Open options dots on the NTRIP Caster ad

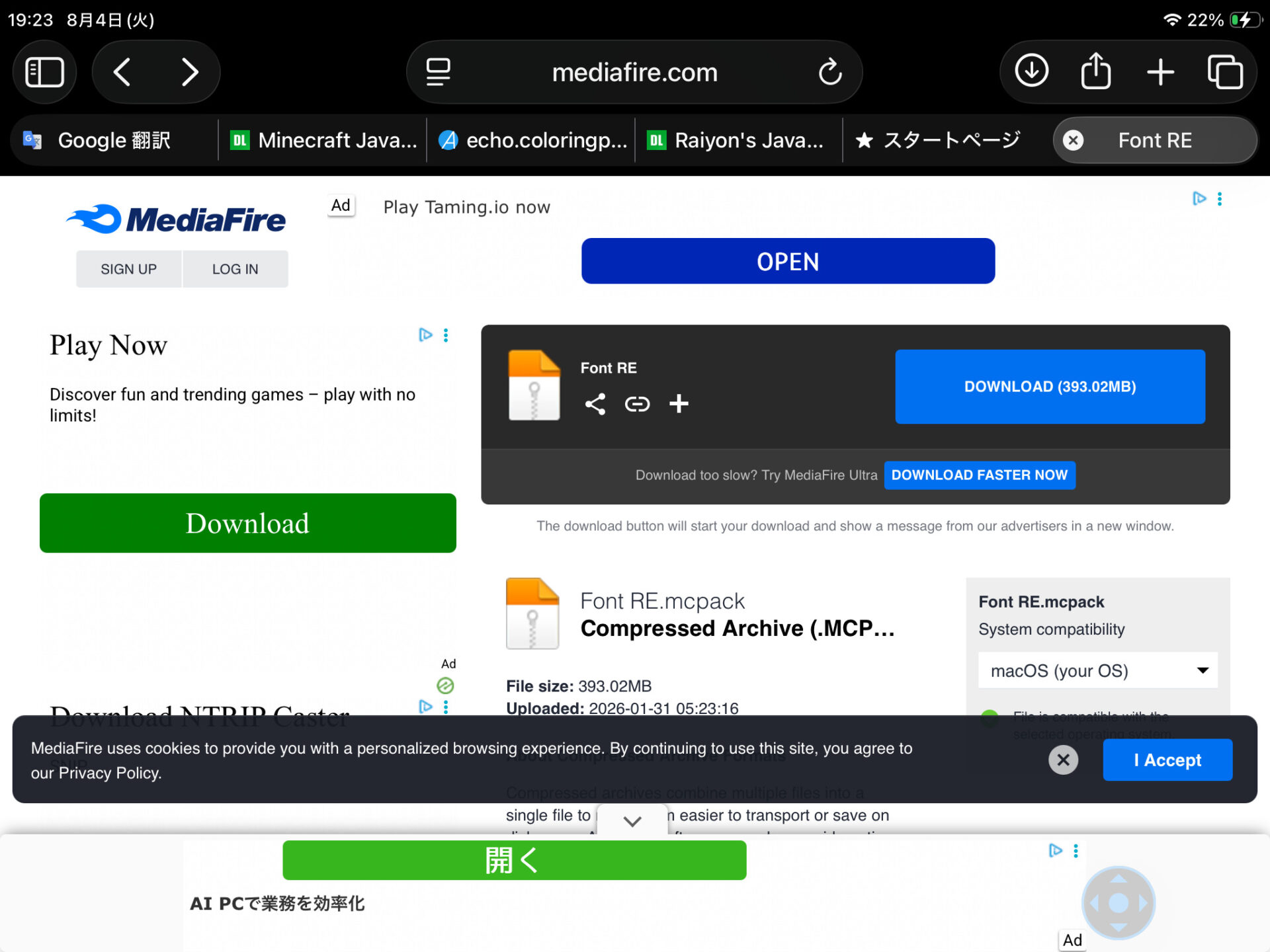pyautogui.click(x=446, y=707)
